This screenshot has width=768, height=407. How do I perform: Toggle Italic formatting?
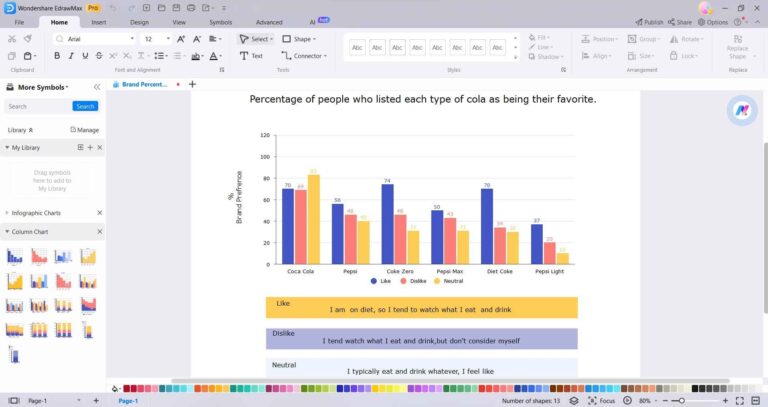point(71,56)
